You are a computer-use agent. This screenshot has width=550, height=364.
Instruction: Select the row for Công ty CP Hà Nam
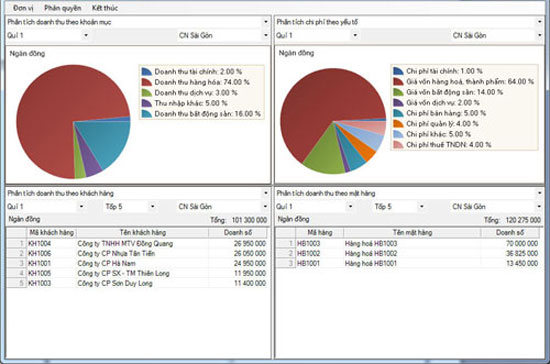pos(137,263)
